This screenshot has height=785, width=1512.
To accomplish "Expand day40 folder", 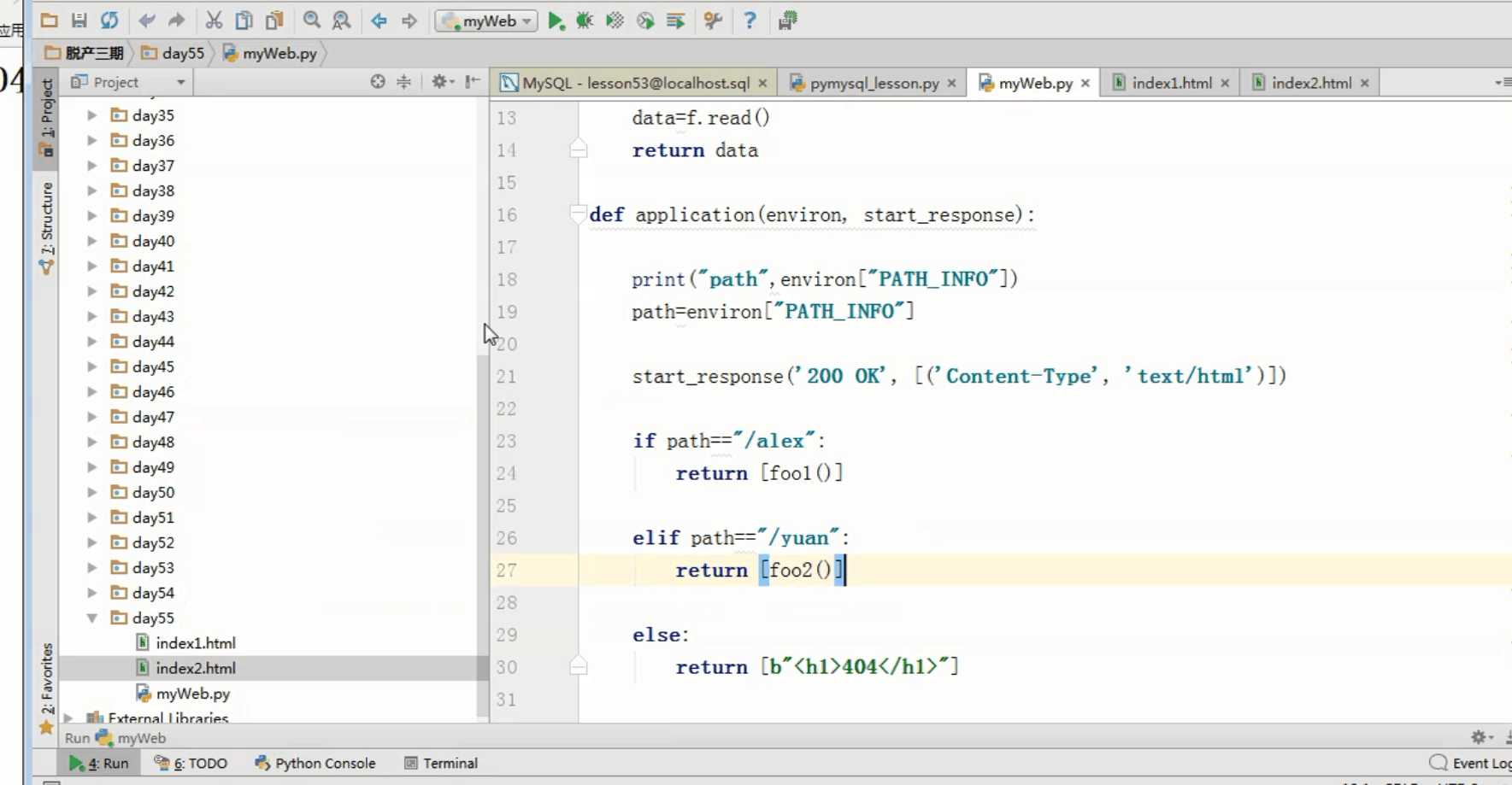I will coord(91,241).
